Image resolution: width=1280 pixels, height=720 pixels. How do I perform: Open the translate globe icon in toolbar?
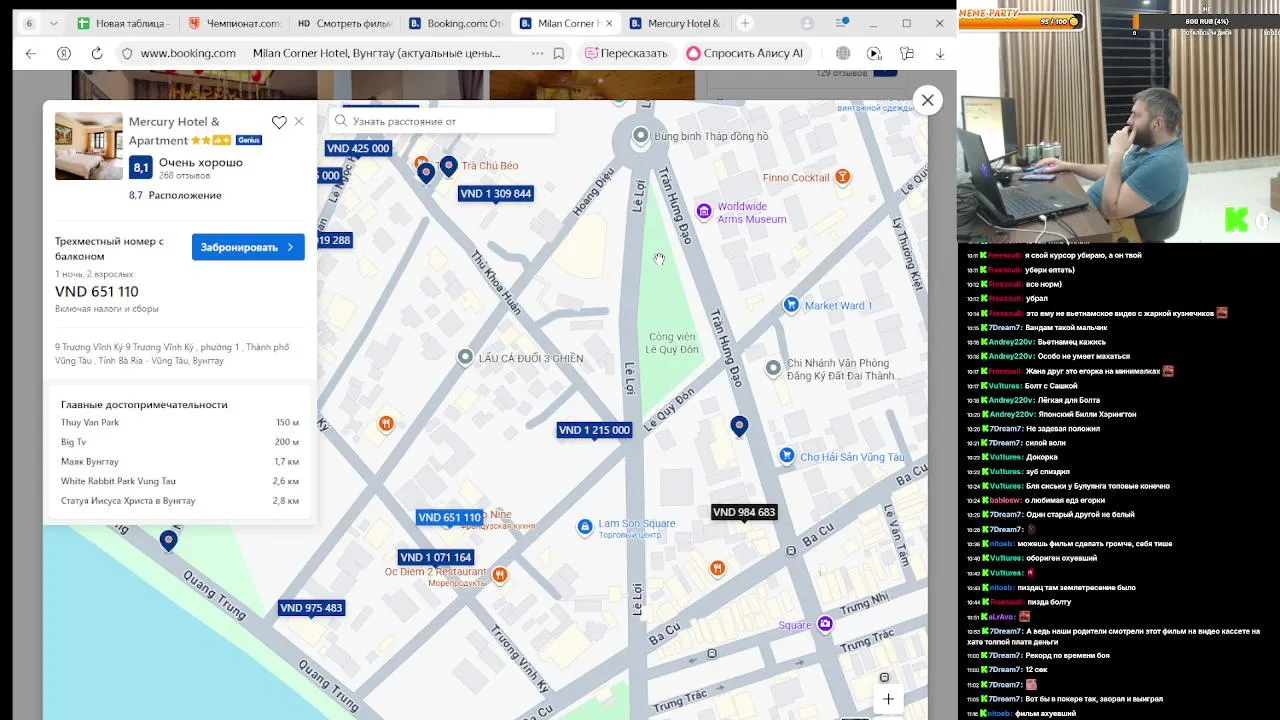tap(843, 53)
